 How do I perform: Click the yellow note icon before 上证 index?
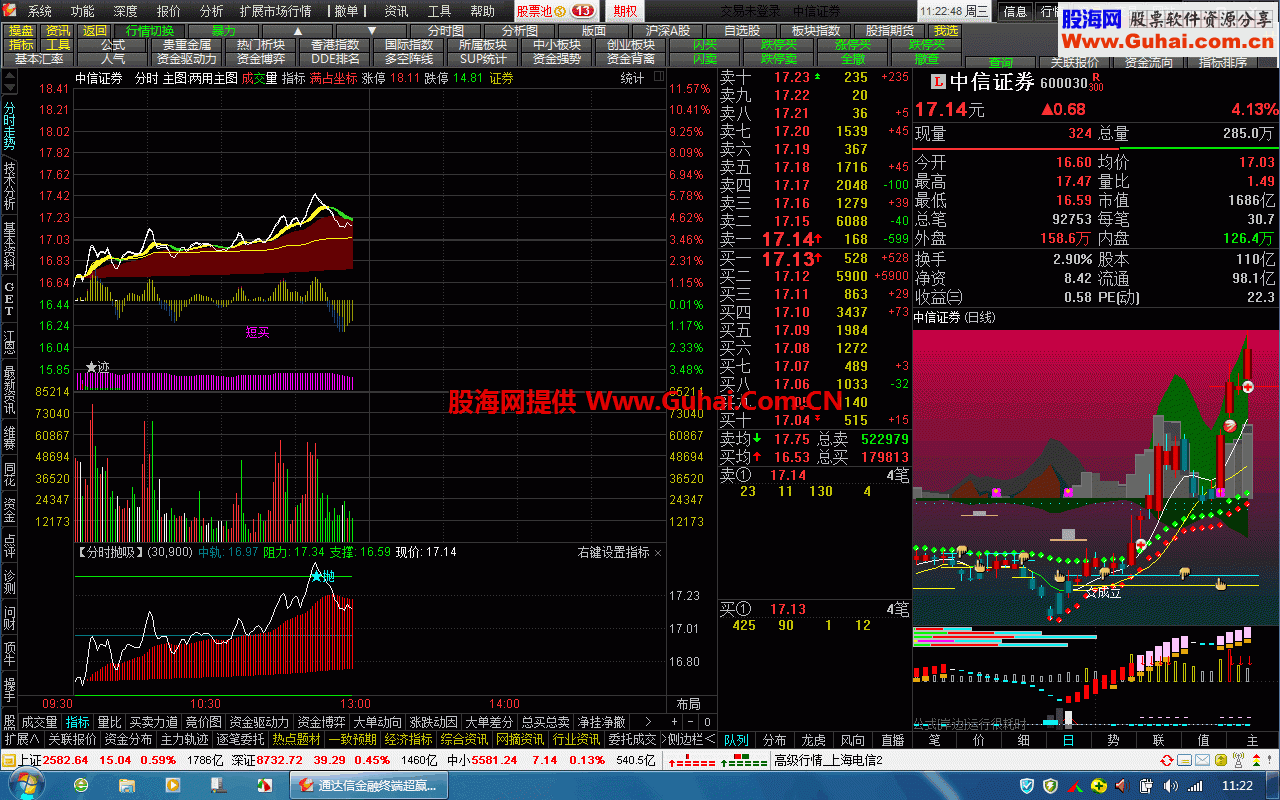pyautogui.click(x=8, y=761)
